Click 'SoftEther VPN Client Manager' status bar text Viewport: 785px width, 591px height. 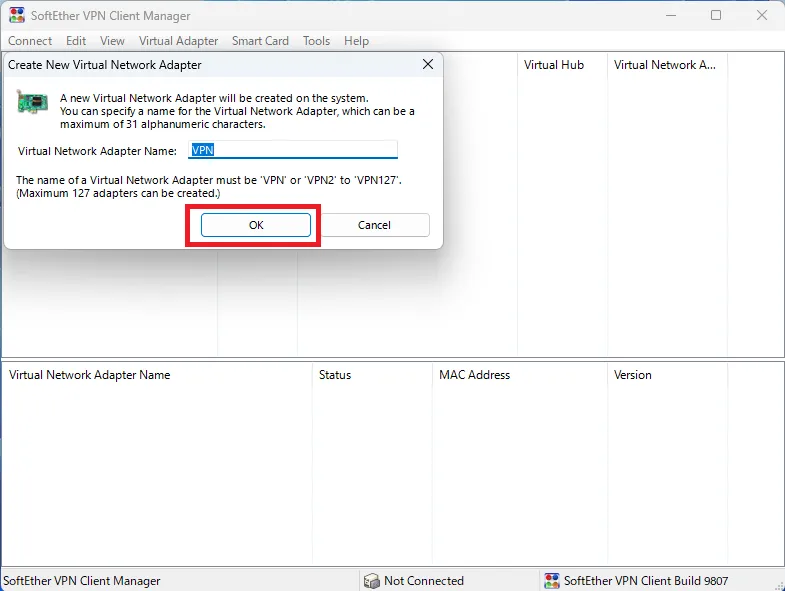coord(82,580)
